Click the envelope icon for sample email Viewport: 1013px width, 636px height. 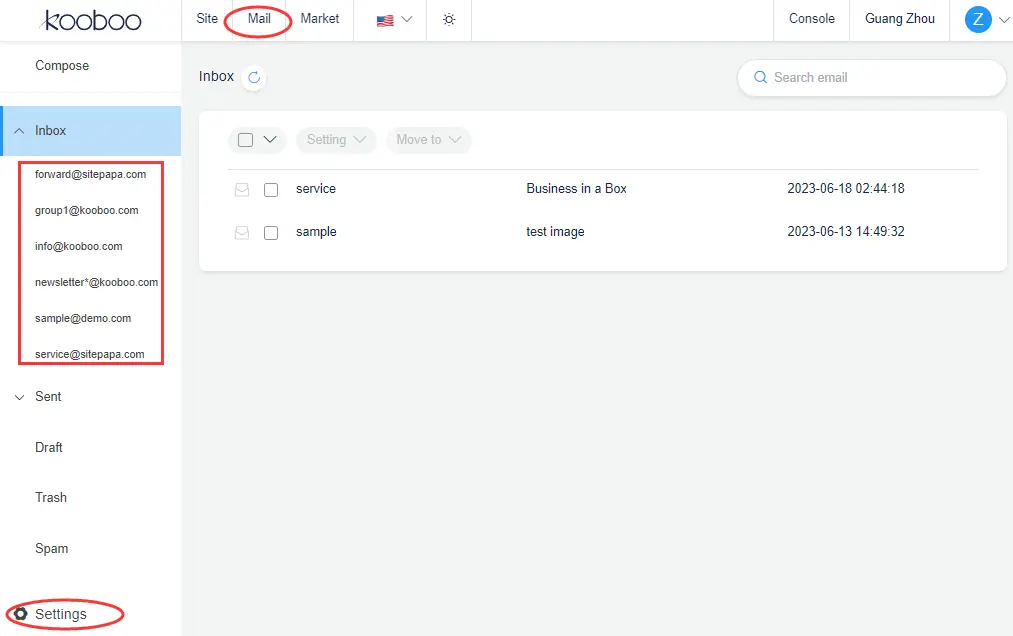pyautogui.click(x=241, y=233)
